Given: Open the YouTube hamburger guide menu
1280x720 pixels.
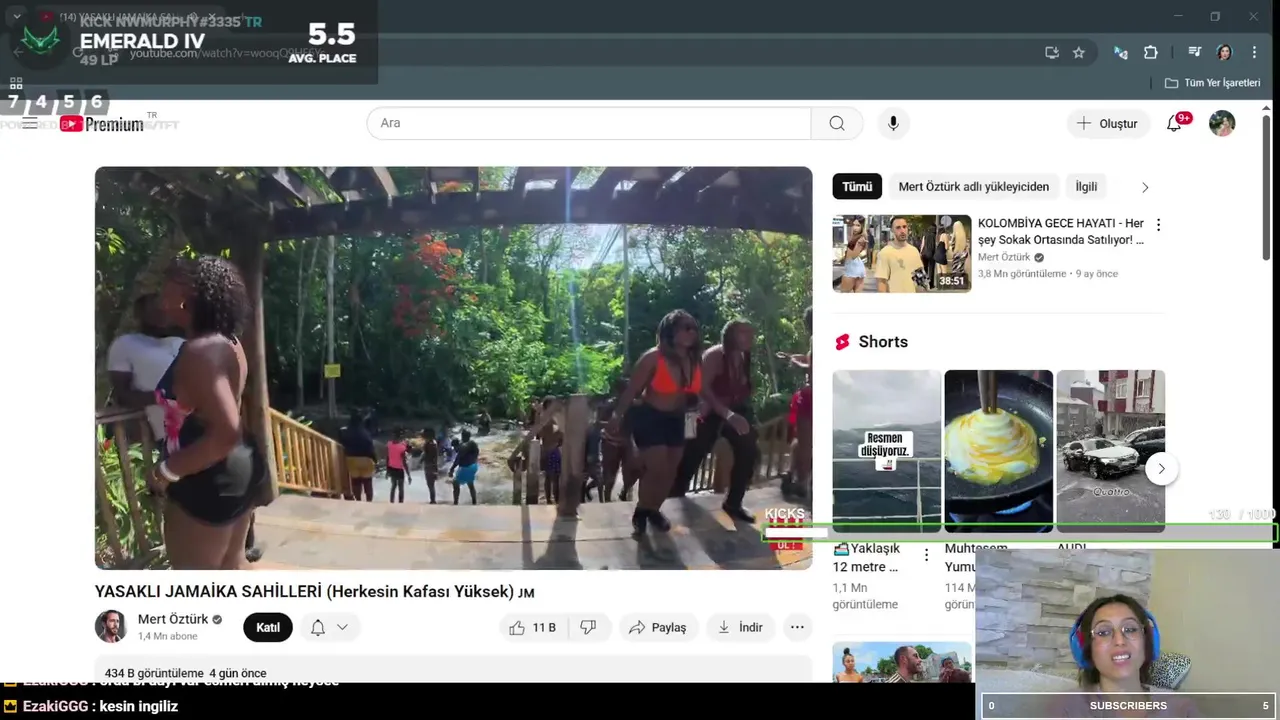Looking at the screenshot, I should click(30, 123).
